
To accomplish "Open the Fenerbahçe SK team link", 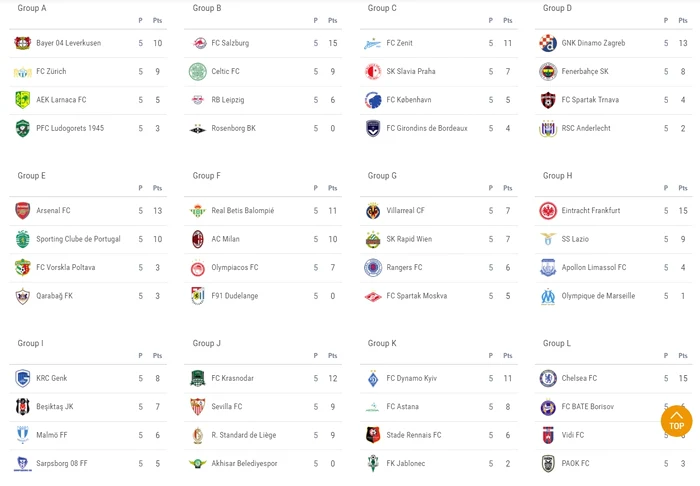I will click(x=585, y=72).
